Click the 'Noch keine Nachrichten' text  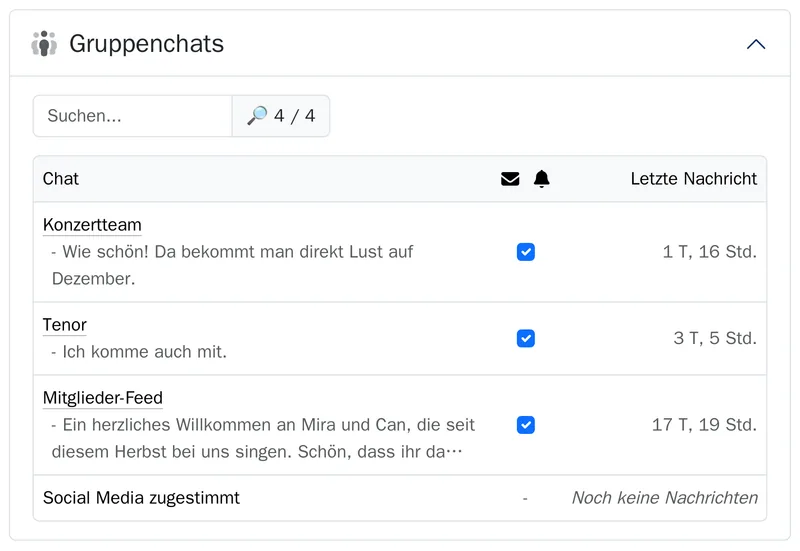pos(665,497)
